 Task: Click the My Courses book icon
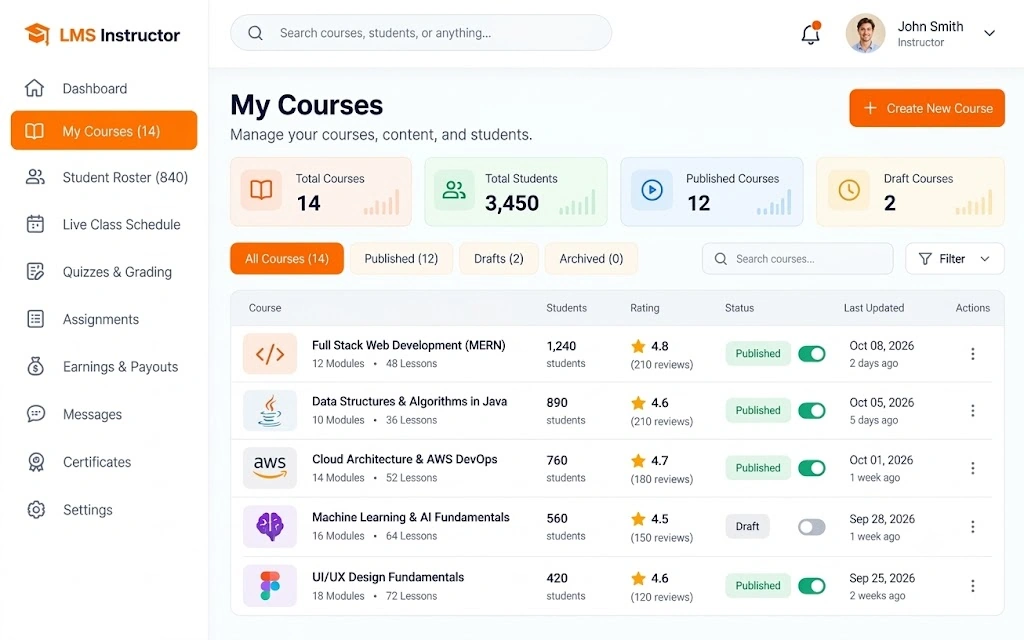(35, 131)
